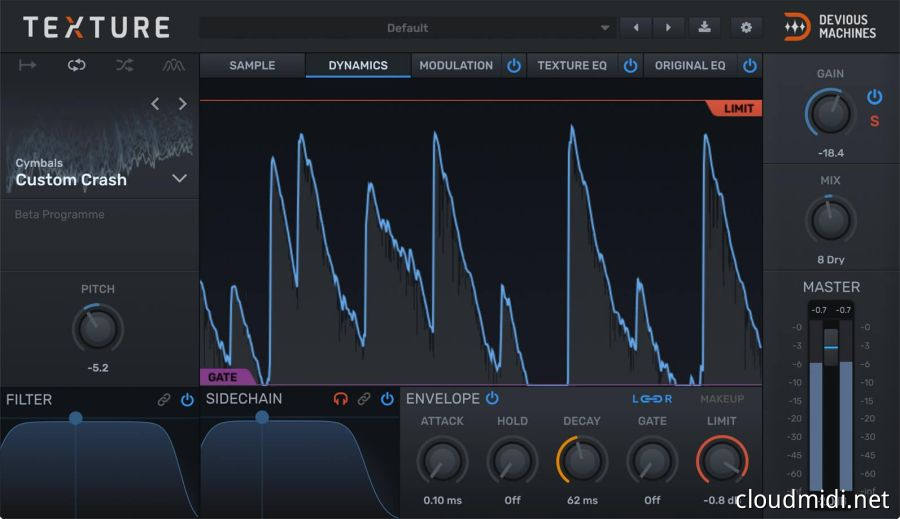Click the -5.2 pitch value
Image resolution: width=900 pixels, height=519 pixels.
pyautogui.click(x=98, y=367)
